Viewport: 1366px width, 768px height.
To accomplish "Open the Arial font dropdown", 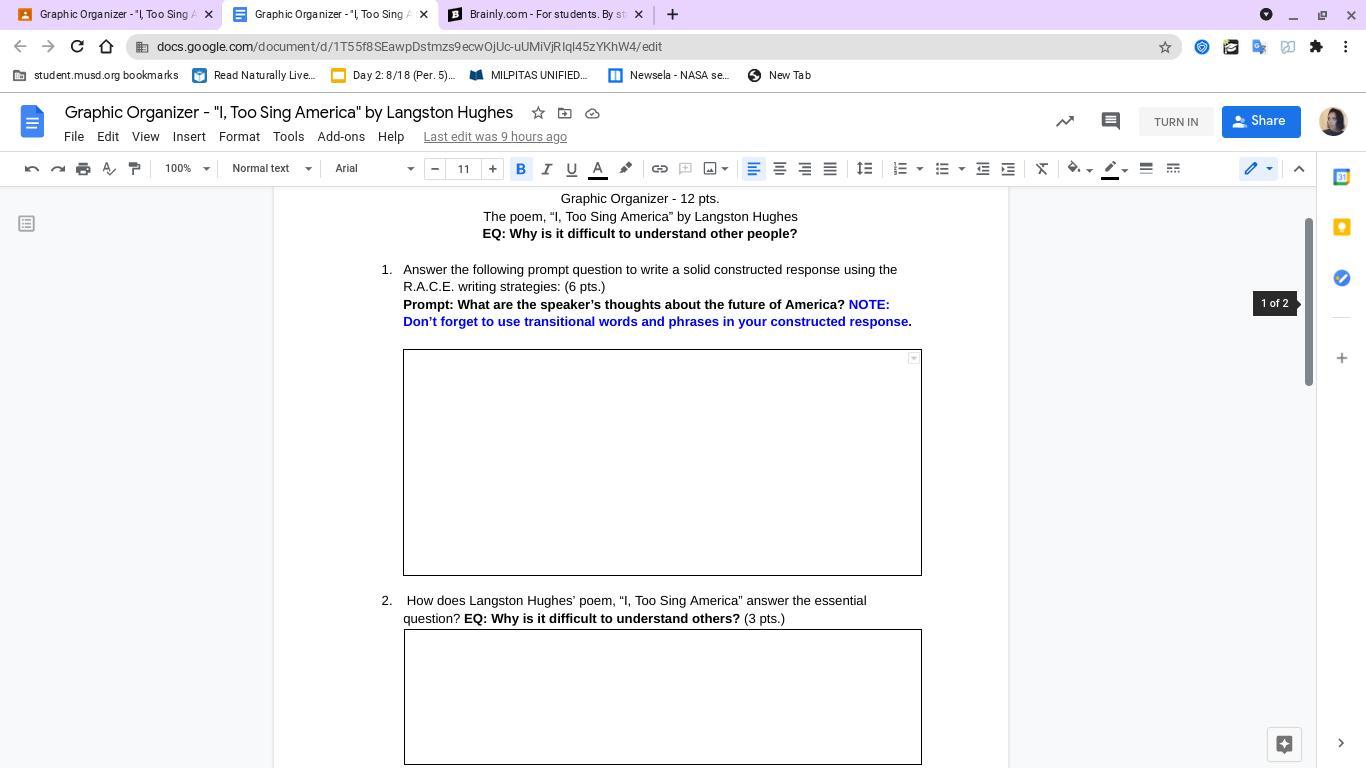I will pos(374,169).
